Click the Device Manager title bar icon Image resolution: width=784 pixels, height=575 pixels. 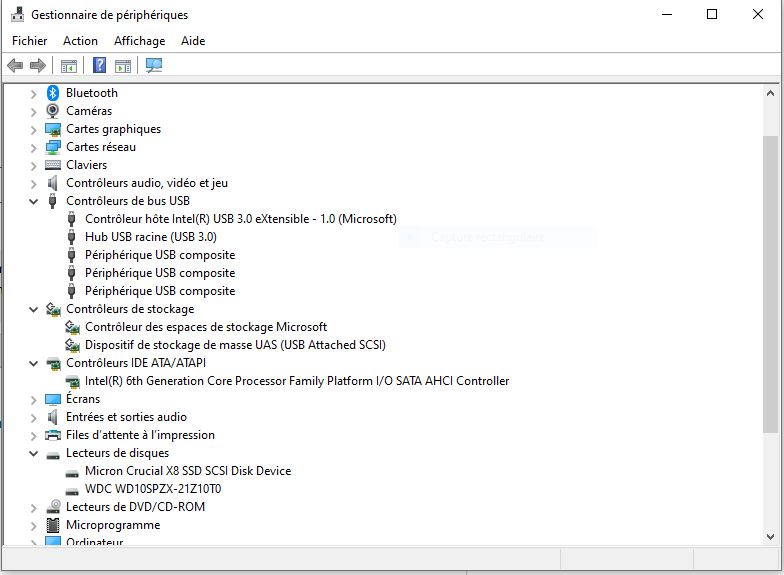pyautogui.click(x=18, y=14)
